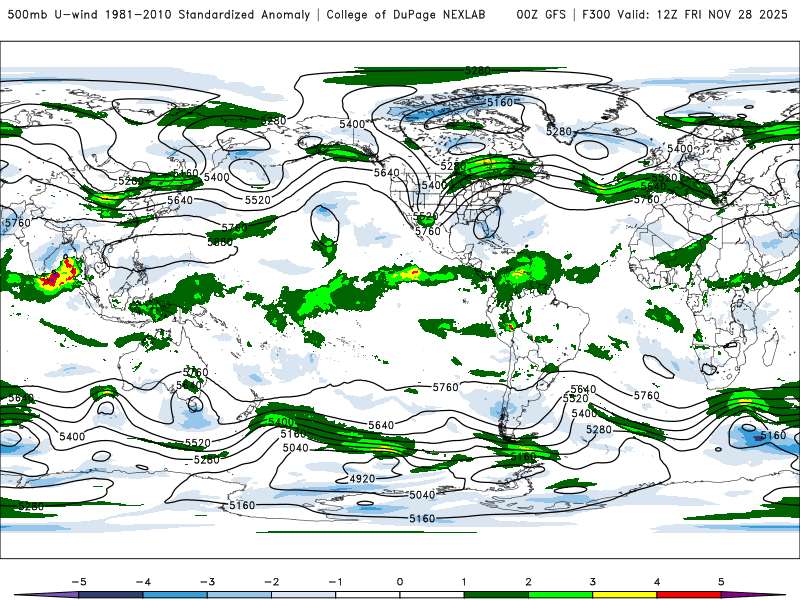Select the red 4 to 5 colorbar segment
Screen dimensions: 800x600
(689, 595)
